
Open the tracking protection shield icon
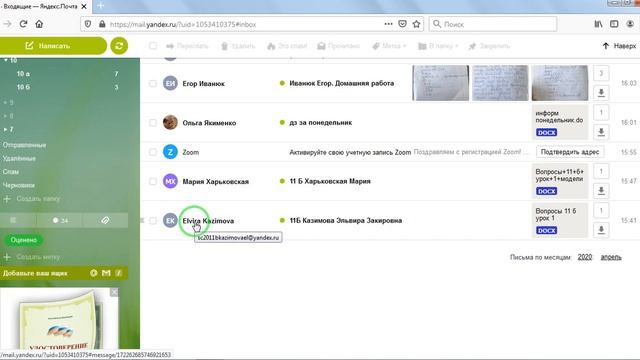coord(88,24)
